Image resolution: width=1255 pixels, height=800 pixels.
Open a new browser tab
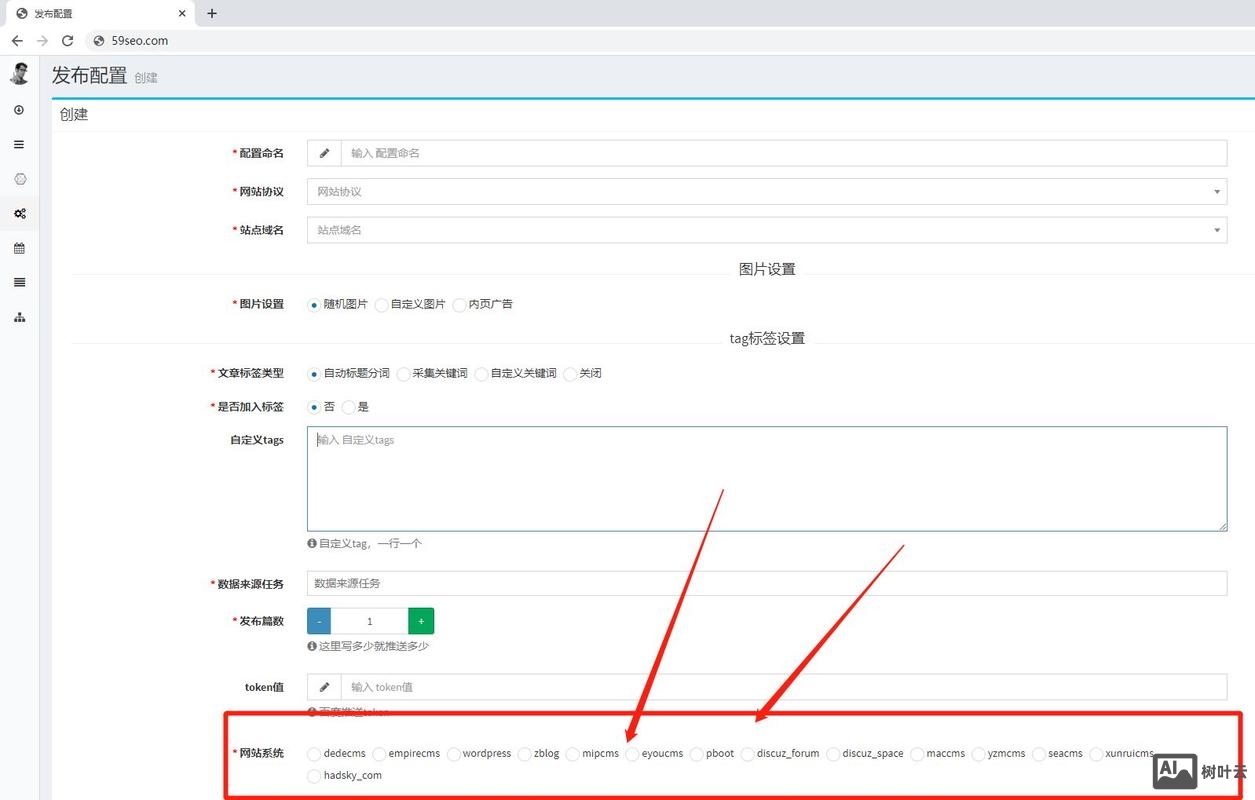pyautogui.click(x=211, y=13)
